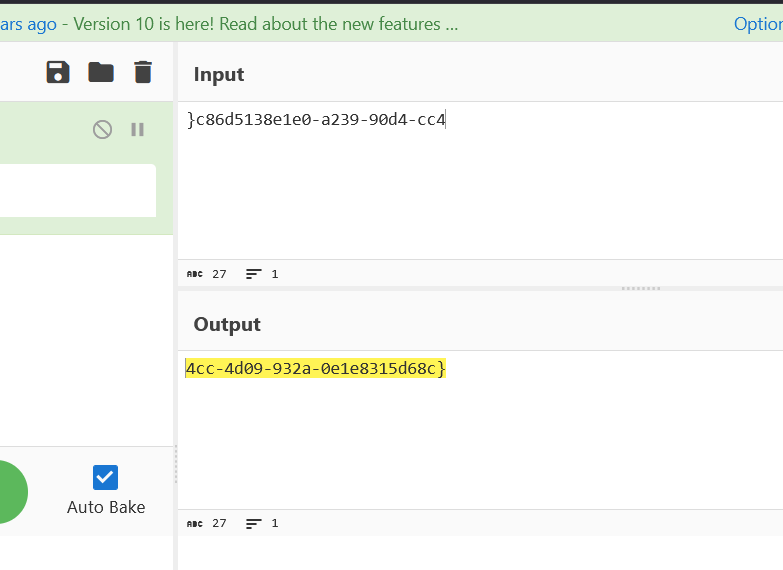Click the Output heading
Screen dimensions: 783x570
point(227,324)
